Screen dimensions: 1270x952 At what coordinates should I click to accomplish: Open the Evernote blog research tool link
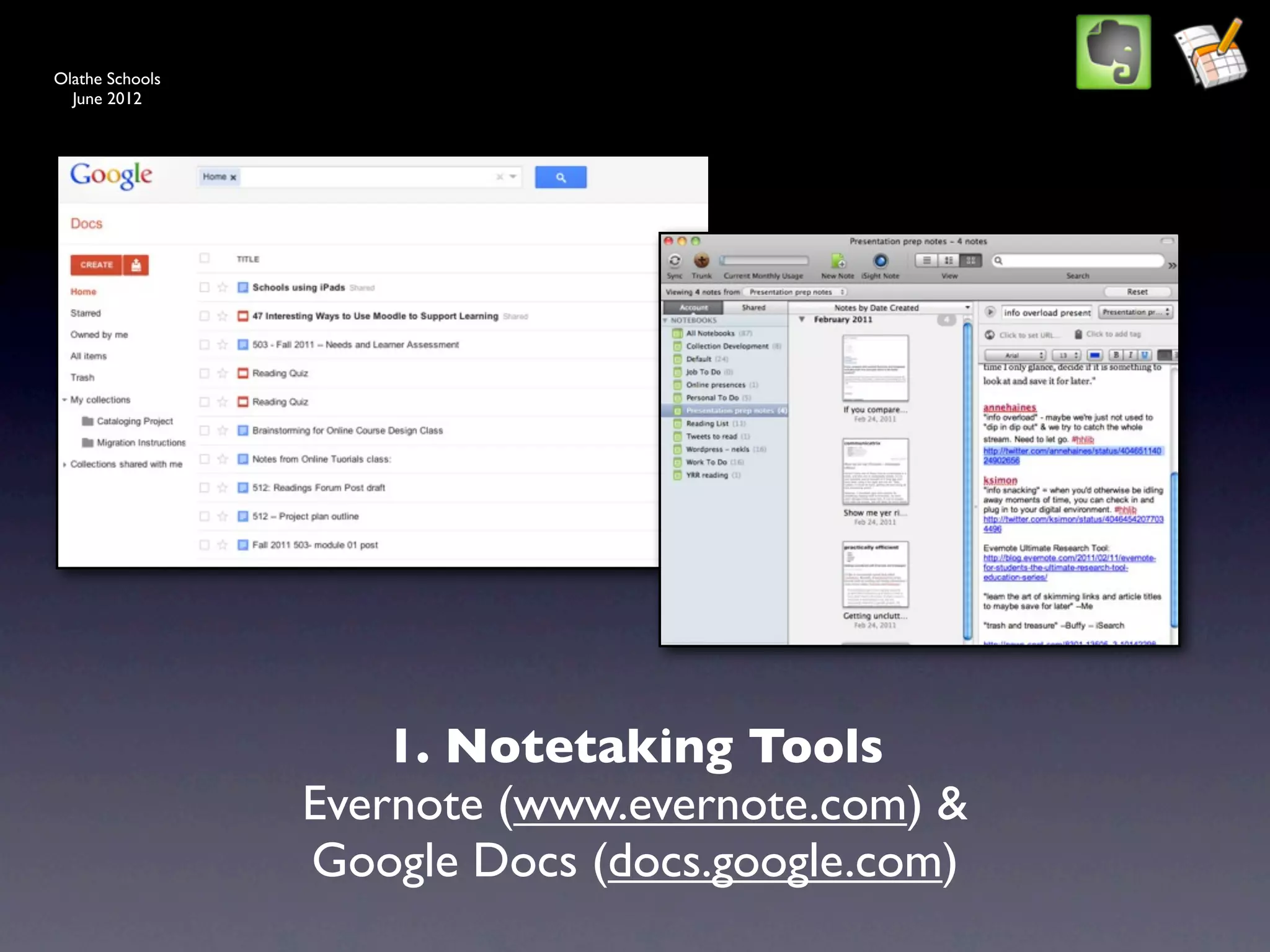tap(1070, 567)
